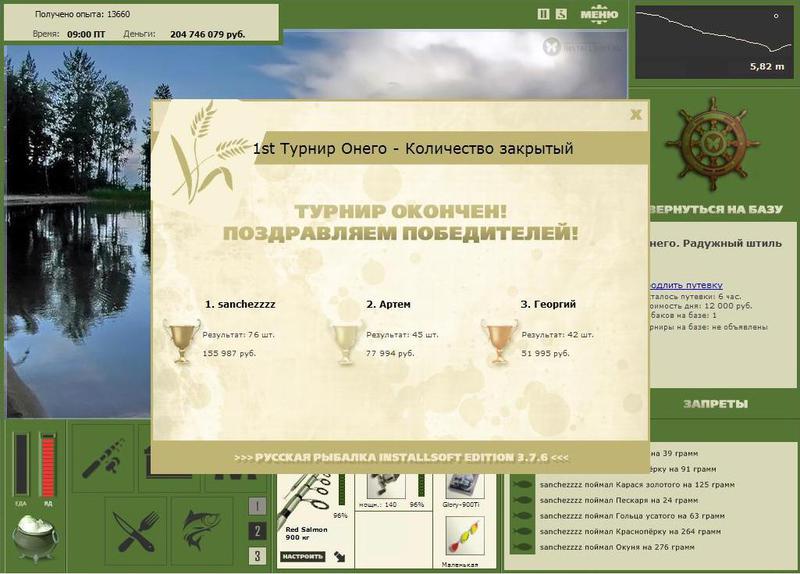Click the 'Продлить путевку' link

686,285
